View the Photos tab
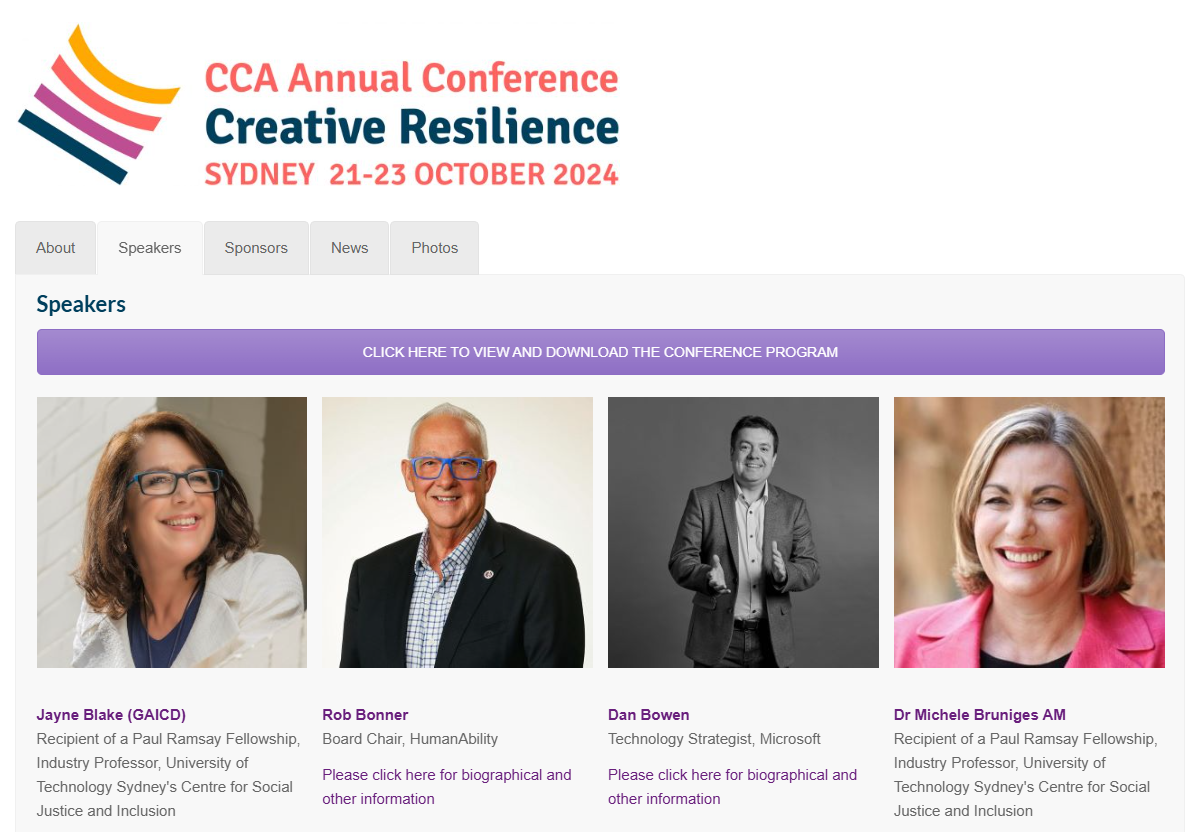Screen dimensions: 1201x832 (x=435, y=248)
